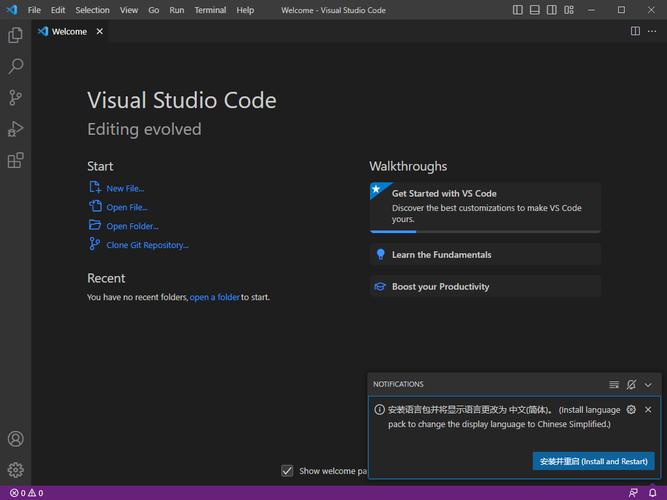Open the Accounts icon in activity bar
This screenshot has width=667, height=500.
click(15, 439)
